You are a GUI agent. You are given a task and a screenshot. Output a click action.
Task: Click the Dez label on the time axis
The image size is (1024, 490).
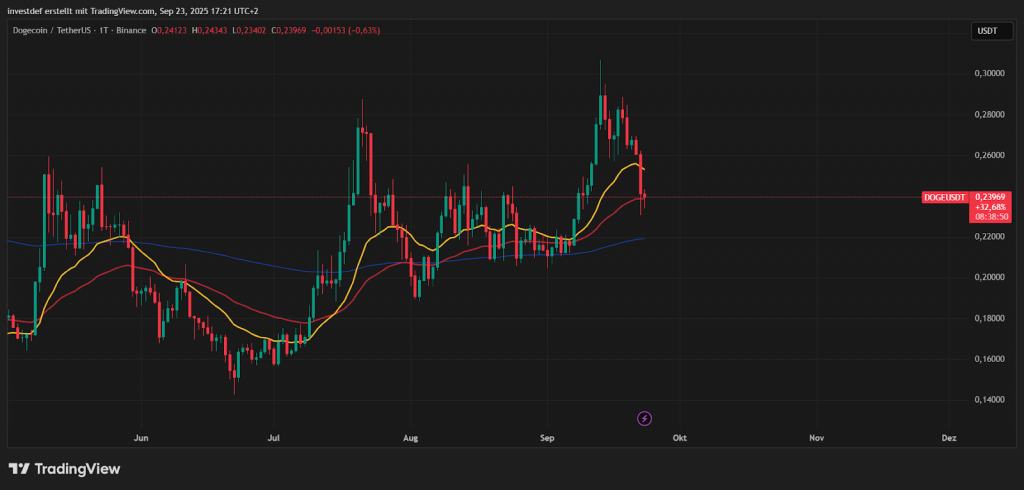949,438
